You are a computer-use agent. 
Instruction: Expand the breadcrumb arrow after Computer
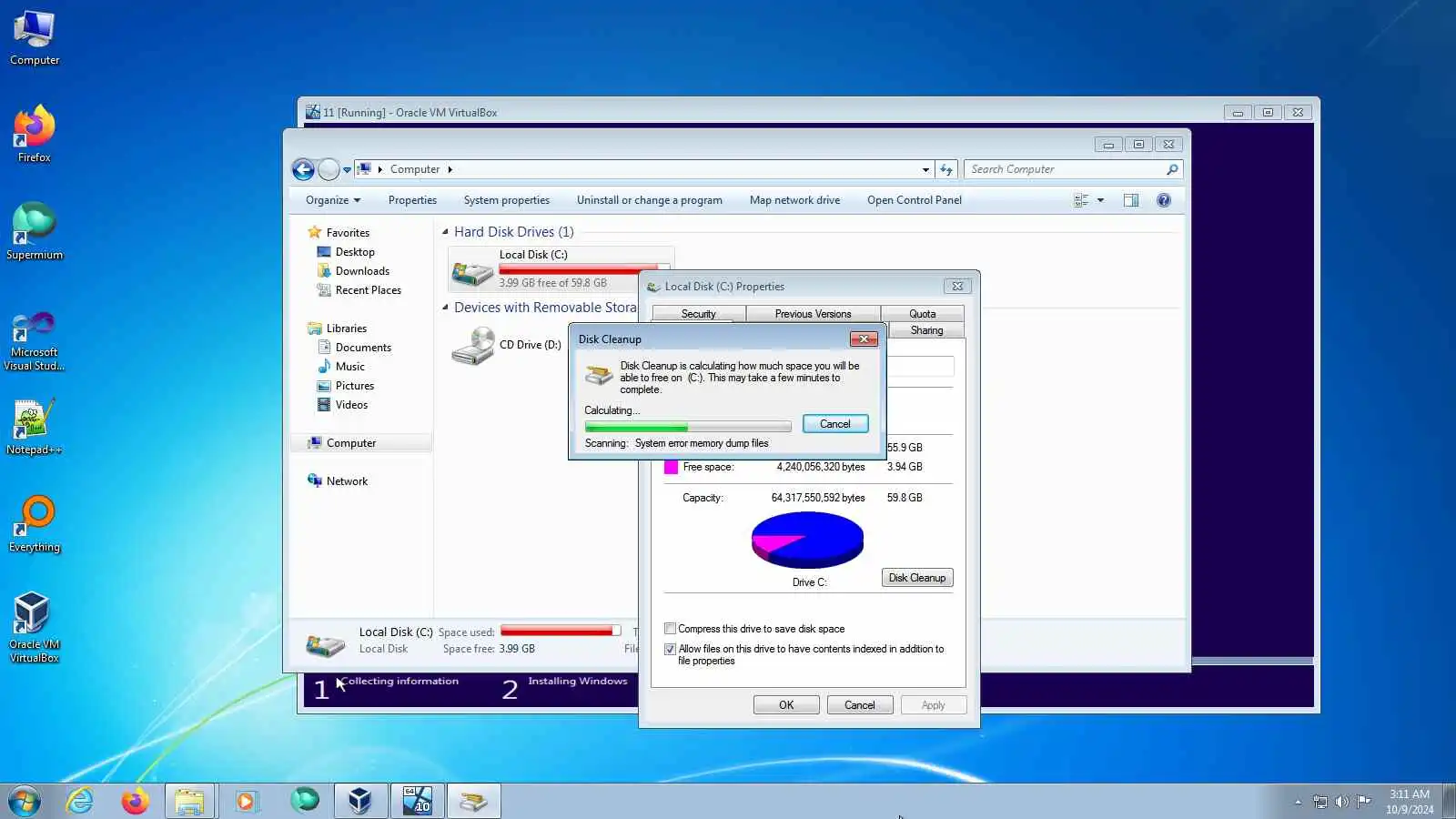(x=450, y=169)
